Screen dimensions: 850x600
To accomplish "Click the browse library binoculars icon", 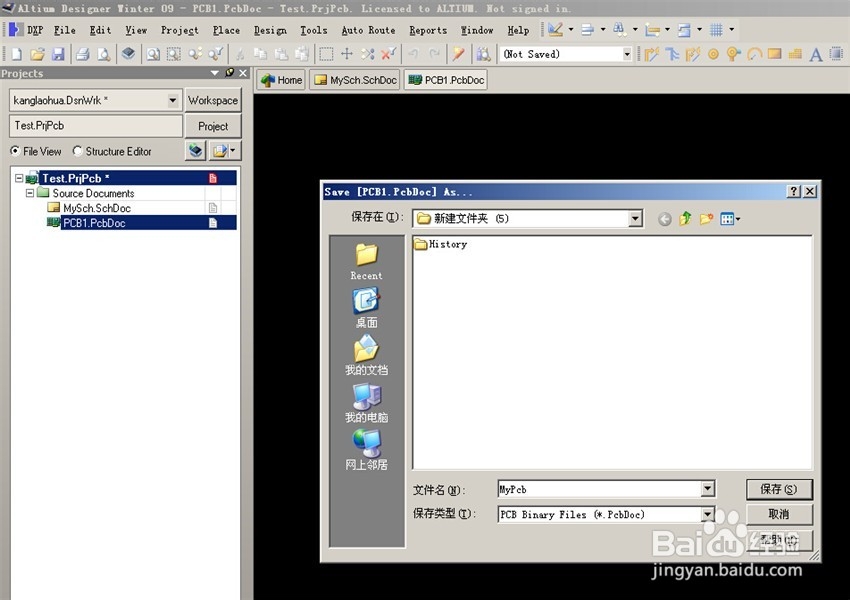I will coord(484,54).
